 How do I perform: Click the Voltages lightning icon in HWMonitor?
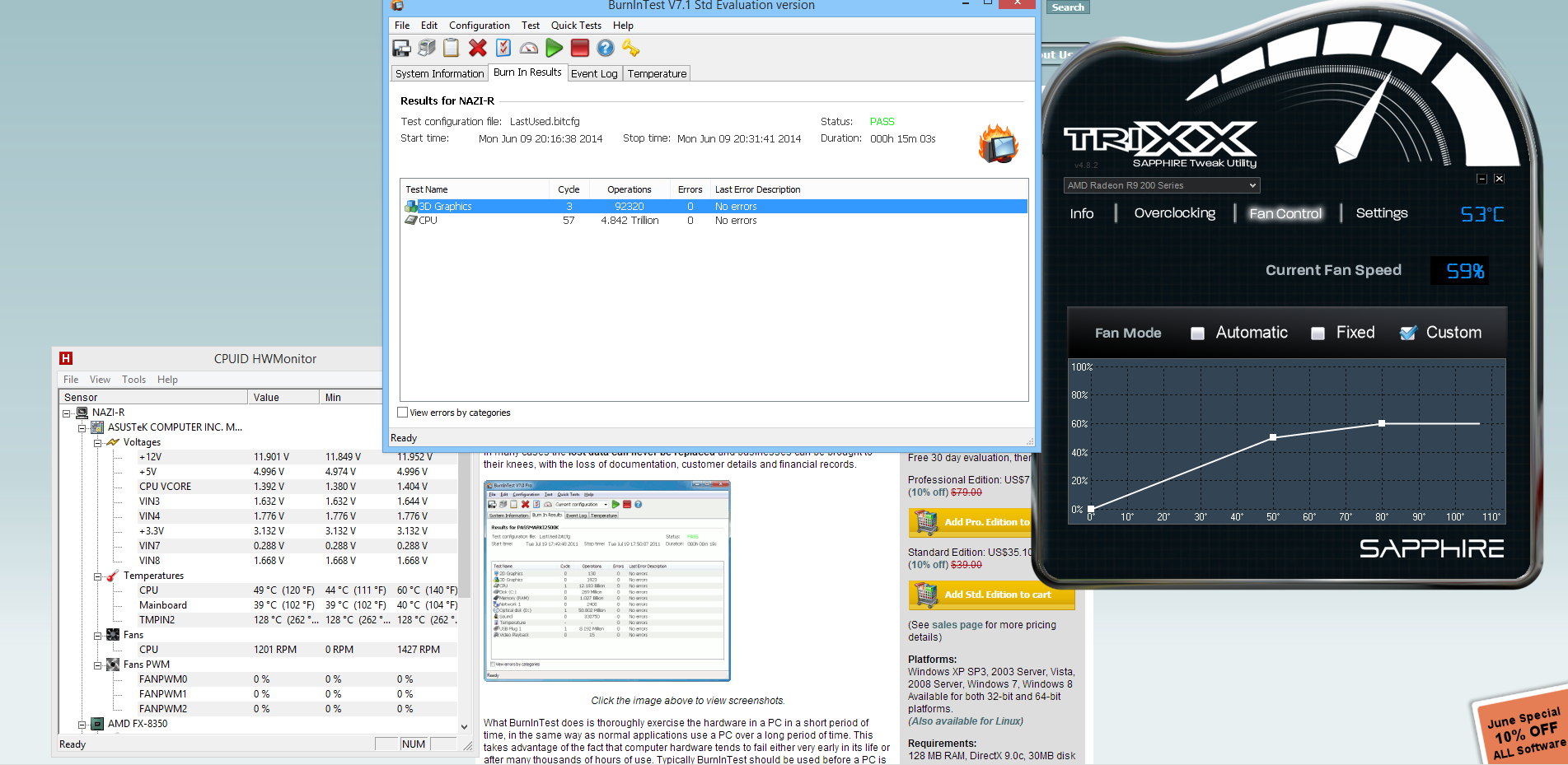(113, 442)
